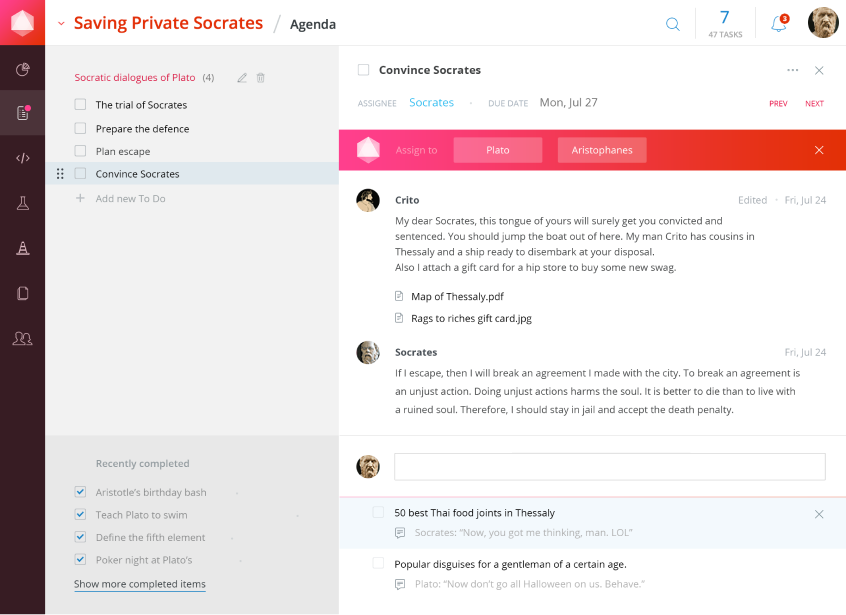Open the three-dots more options menu
Screen dimensions: 846x615
coord(792,70)
